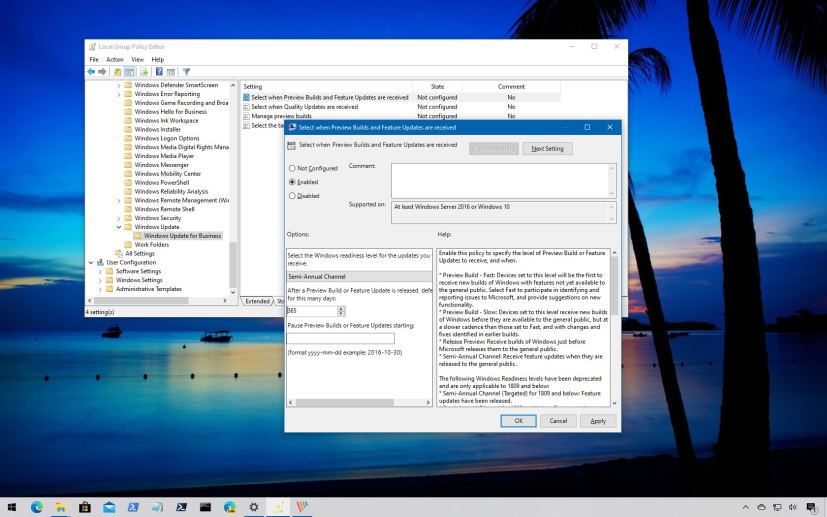This screenshot has width=827, height=517.
Task: Click the State column header
Action: (437, 87)
